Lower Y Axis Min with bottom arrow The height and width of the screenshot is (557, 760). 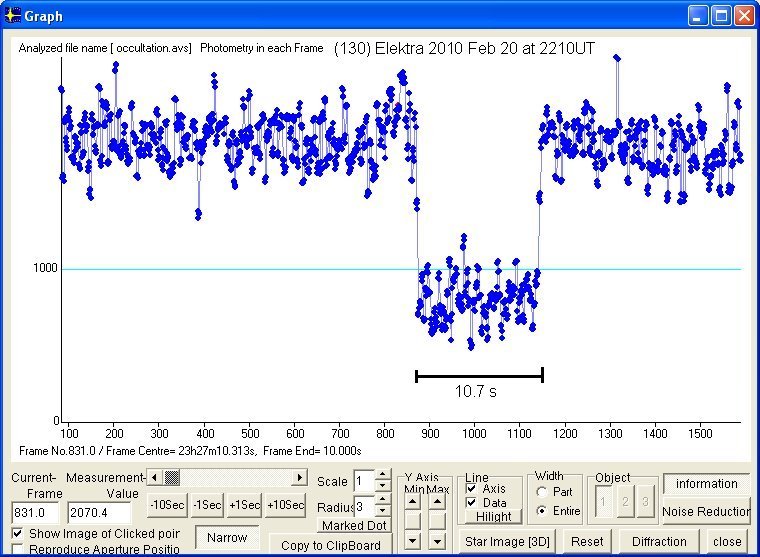[411, 541]
